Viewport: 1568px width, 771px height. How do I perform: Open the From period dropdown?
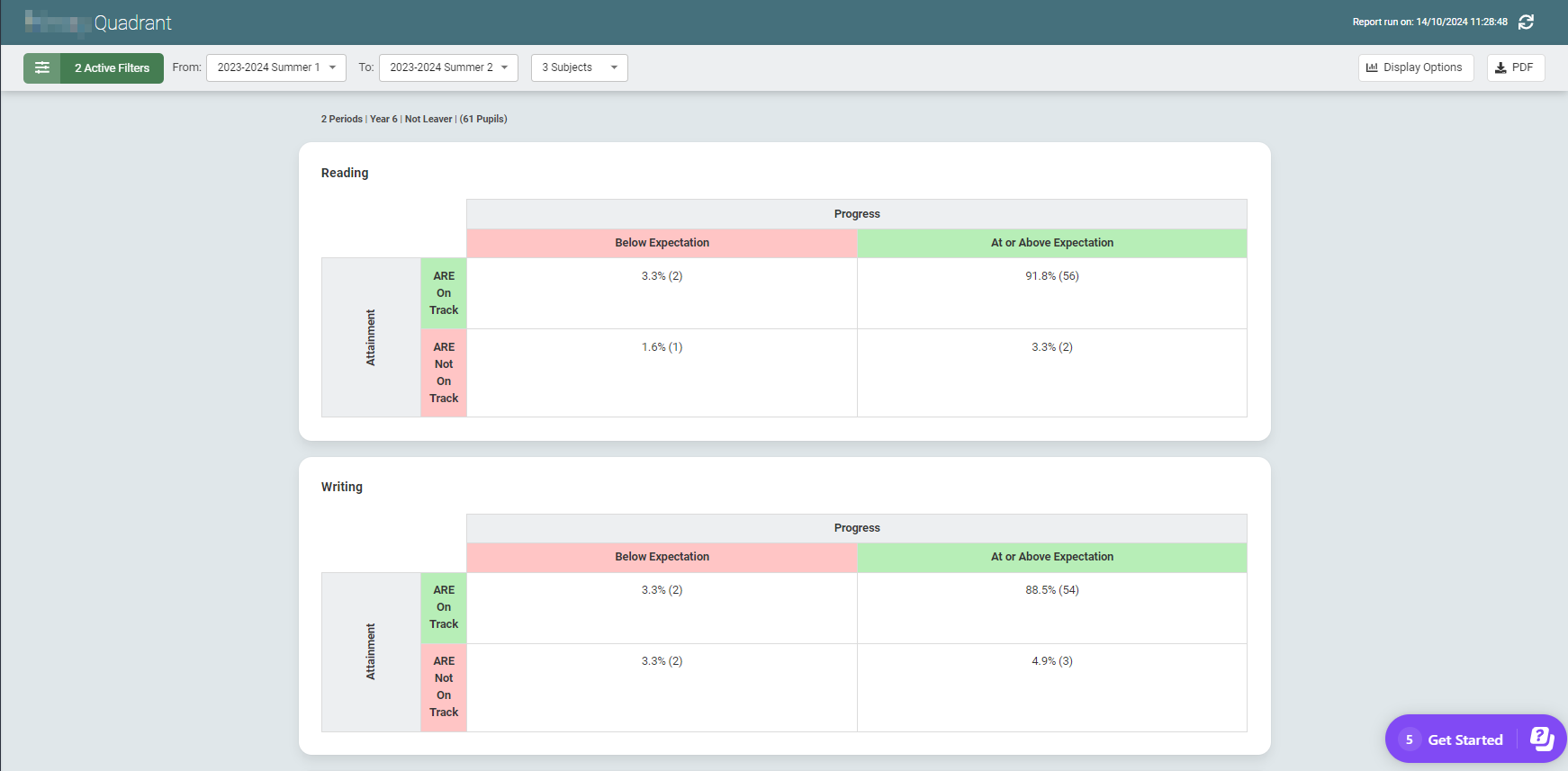click(x=275, y=67)
